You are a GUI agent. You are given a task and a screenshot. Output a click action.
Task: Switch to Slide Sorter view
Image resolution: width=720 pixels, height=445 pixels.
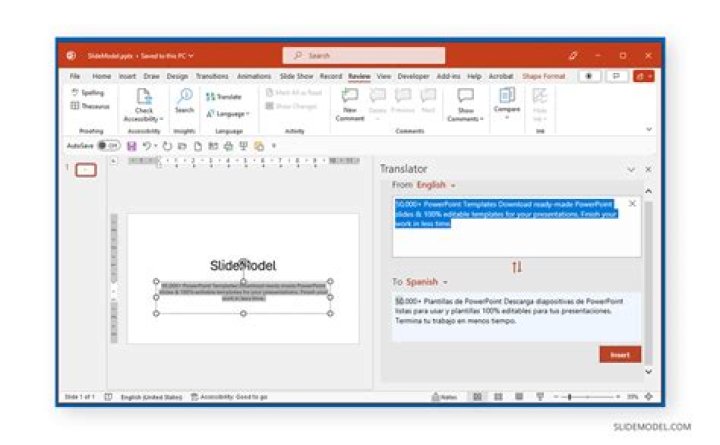[498, 397]
